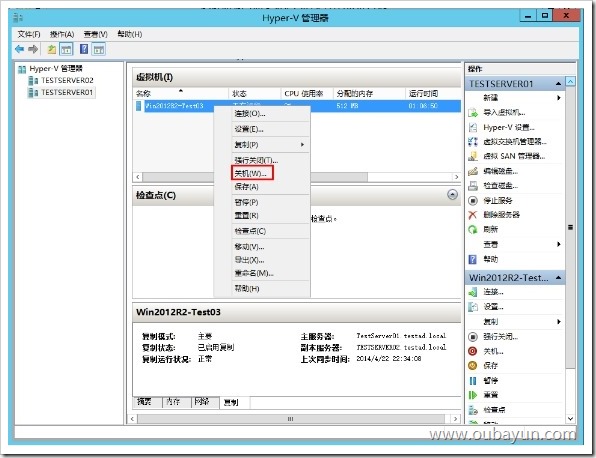
Task: Click the green 重置 icon in actions pane
Action: (x=473, y=395)
